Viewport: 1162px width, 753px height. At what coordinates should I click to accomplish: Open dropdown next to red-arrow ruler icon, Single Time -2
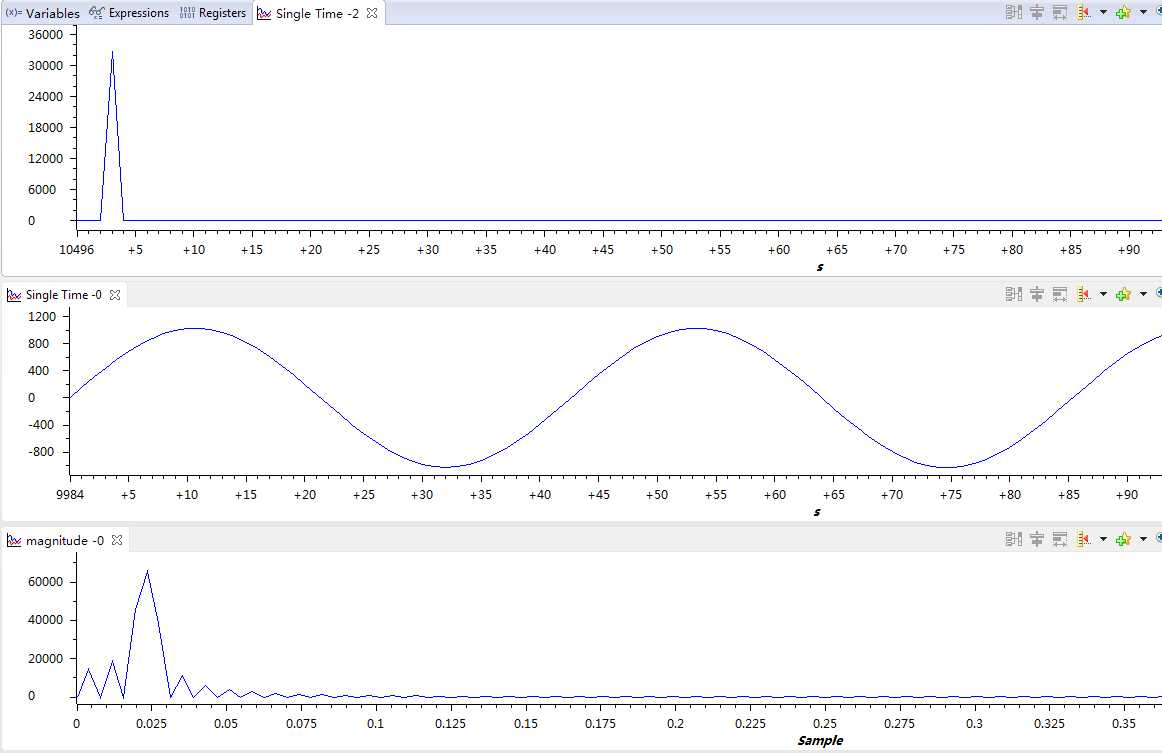tap(1103, 13)
